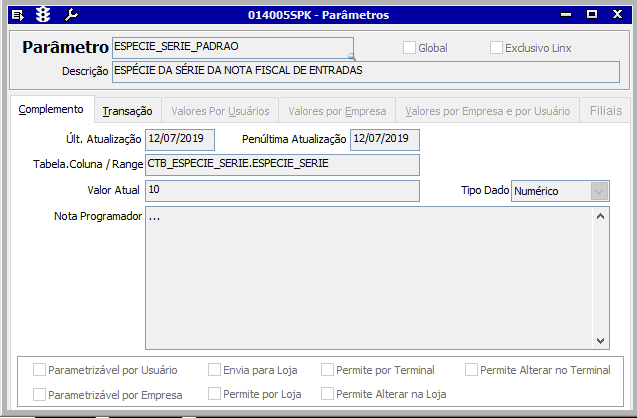Click the window title 014005SPK - Parâmetros
Screen dimensions: 637x418
(x=318, y=15)
